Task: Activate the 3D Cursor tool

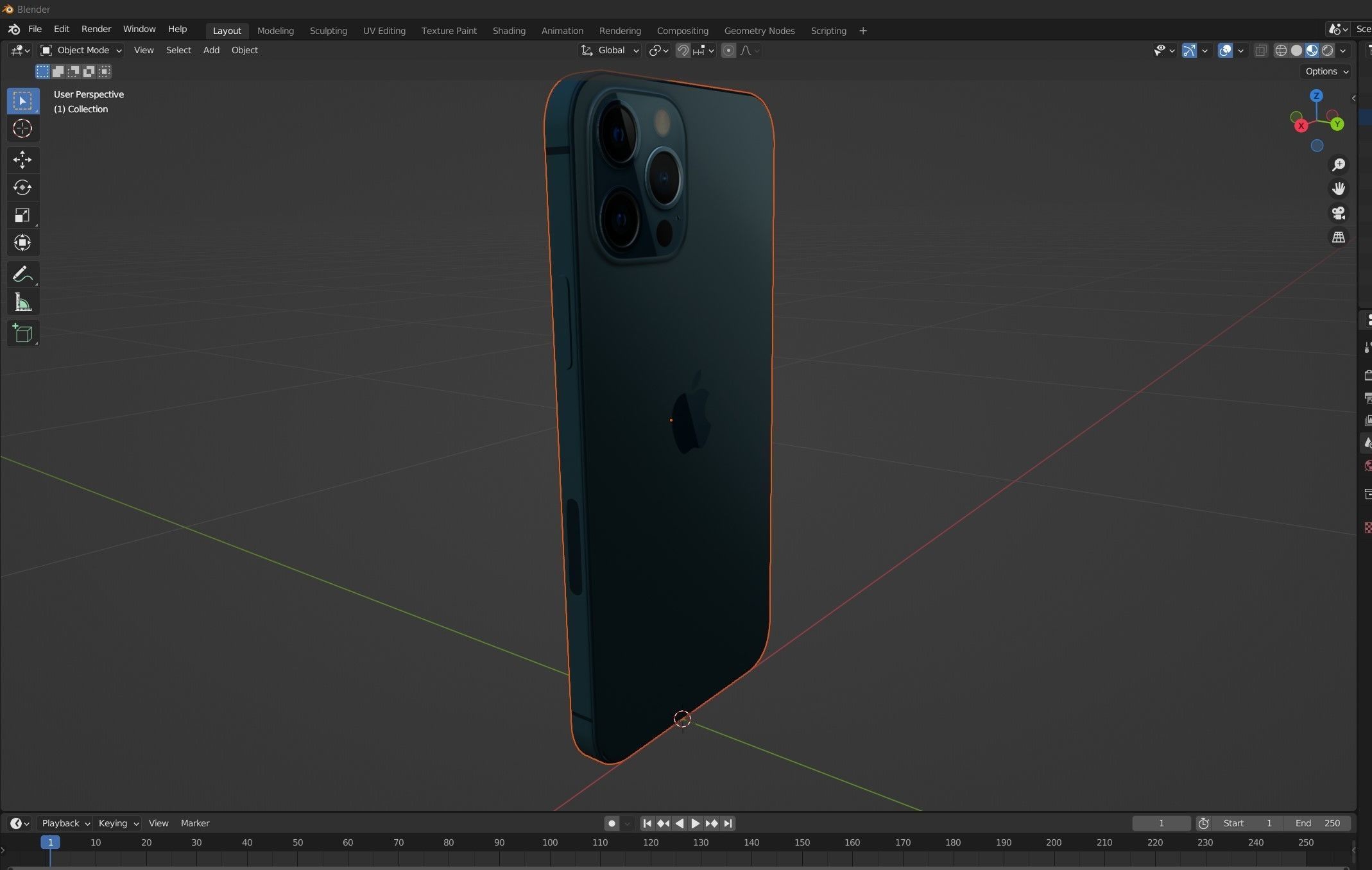Action: coord(22,128)
